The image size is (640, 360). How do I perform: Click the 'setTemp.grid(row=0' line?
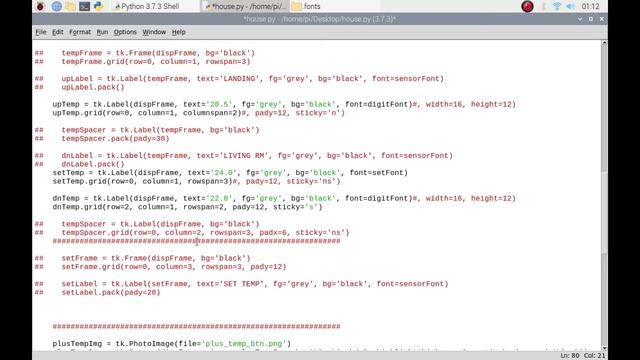tap(196, 181)
